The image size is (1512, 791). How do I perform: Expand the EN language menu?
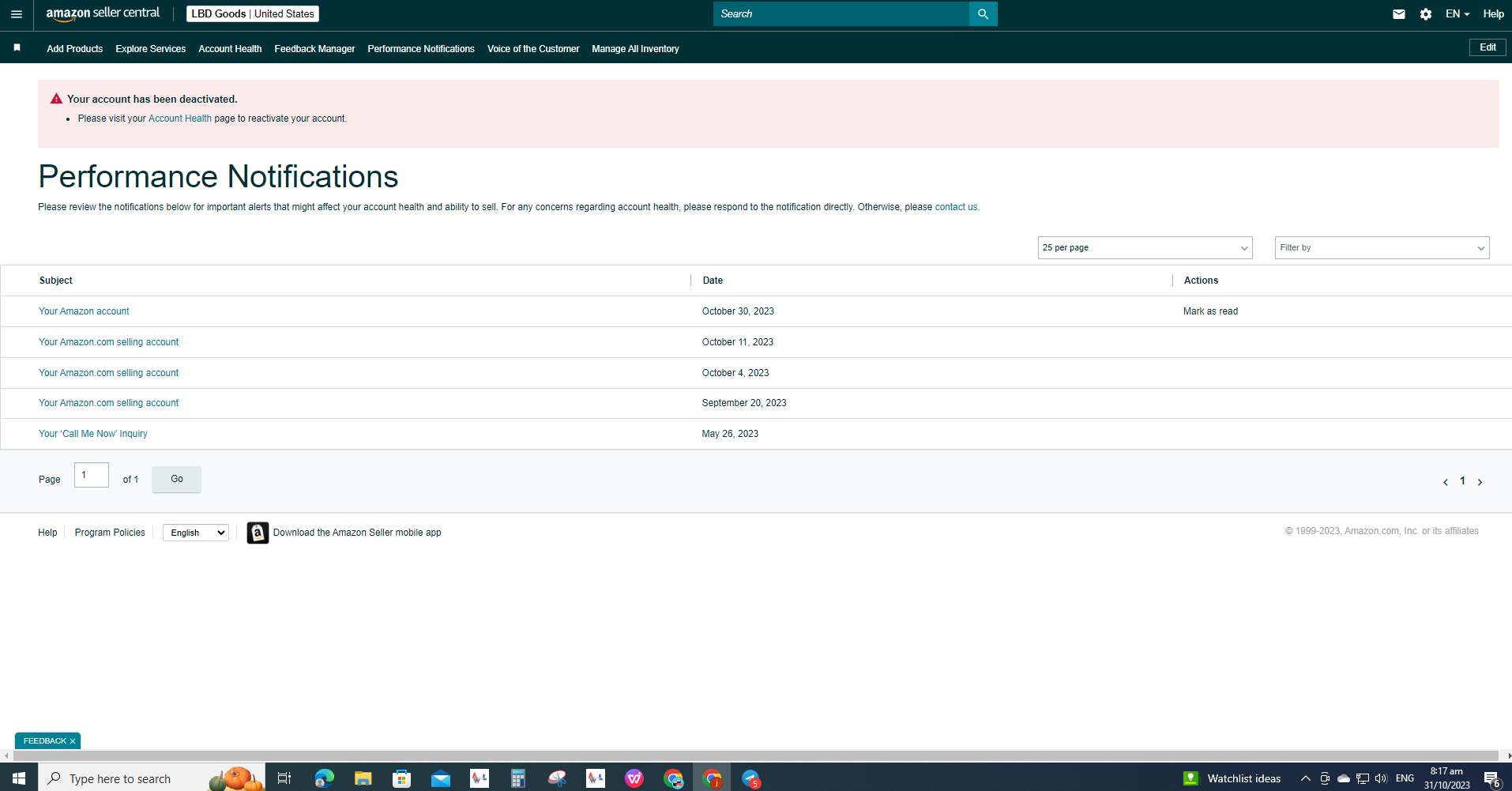point(1457,14)
